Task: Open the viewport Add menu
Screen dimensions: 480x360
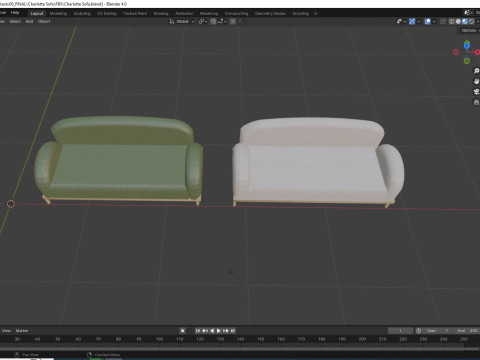Action: [x=29, y=21]
